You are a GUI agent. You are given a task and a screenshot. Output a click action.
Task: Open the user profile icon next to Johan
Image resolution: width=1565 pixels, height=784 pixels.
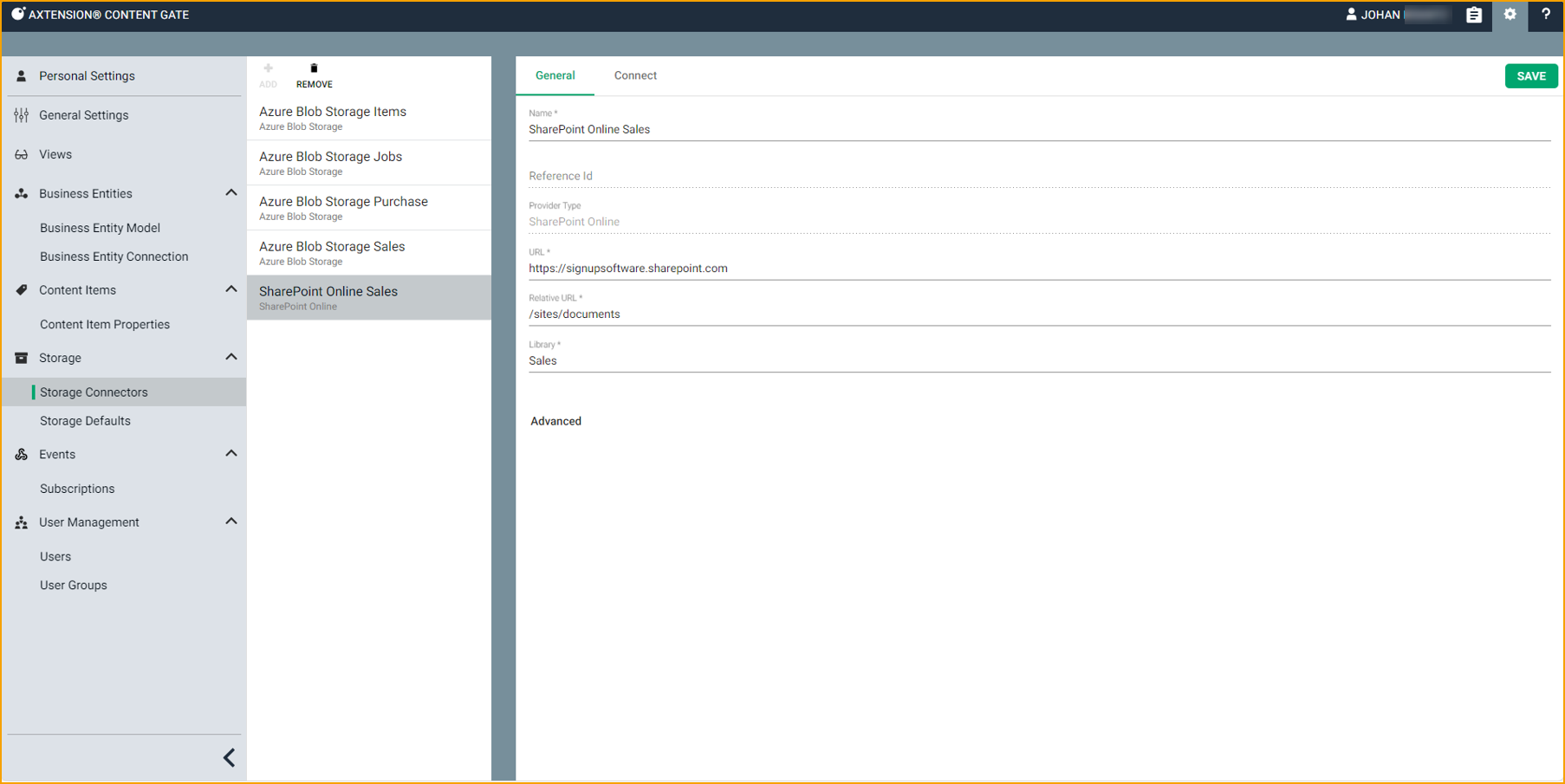[1351, 14]
